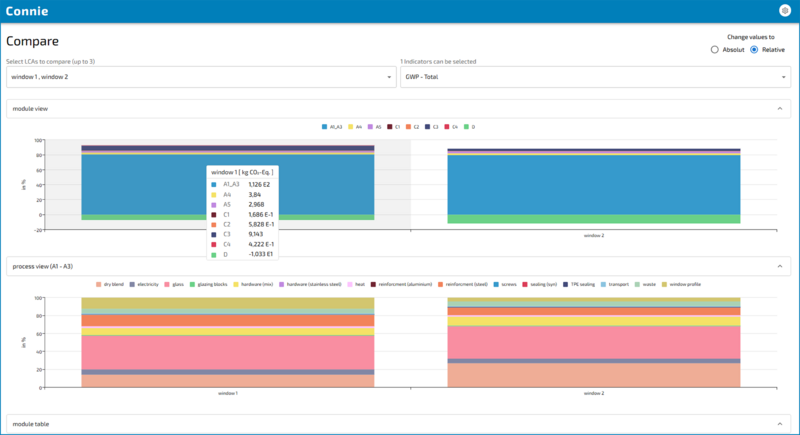Screen dimensions: 800x435
Task: Click the Connie app title
Action: (32, 11)
